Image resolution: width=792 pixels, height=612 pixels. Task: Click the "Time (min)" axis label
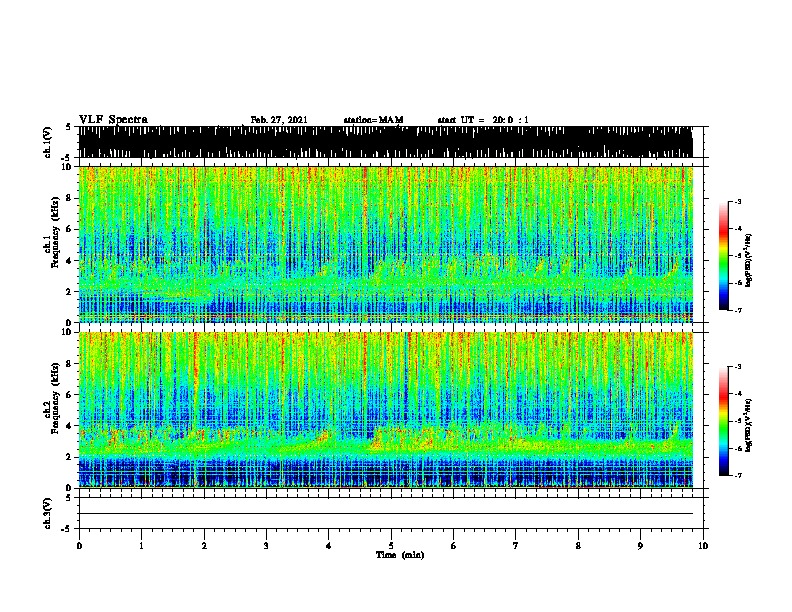pyautogui.click(x=400, y=555)
